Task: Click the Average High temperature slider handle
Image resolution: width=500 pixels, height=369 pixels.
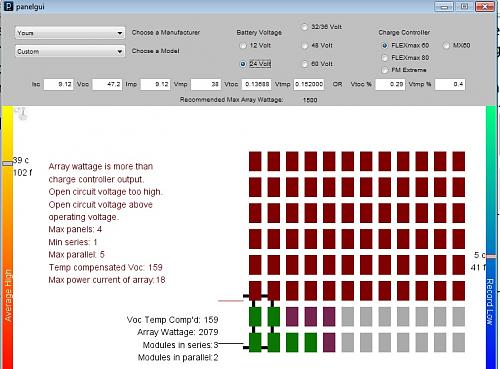Action: (x=7, y=163)
